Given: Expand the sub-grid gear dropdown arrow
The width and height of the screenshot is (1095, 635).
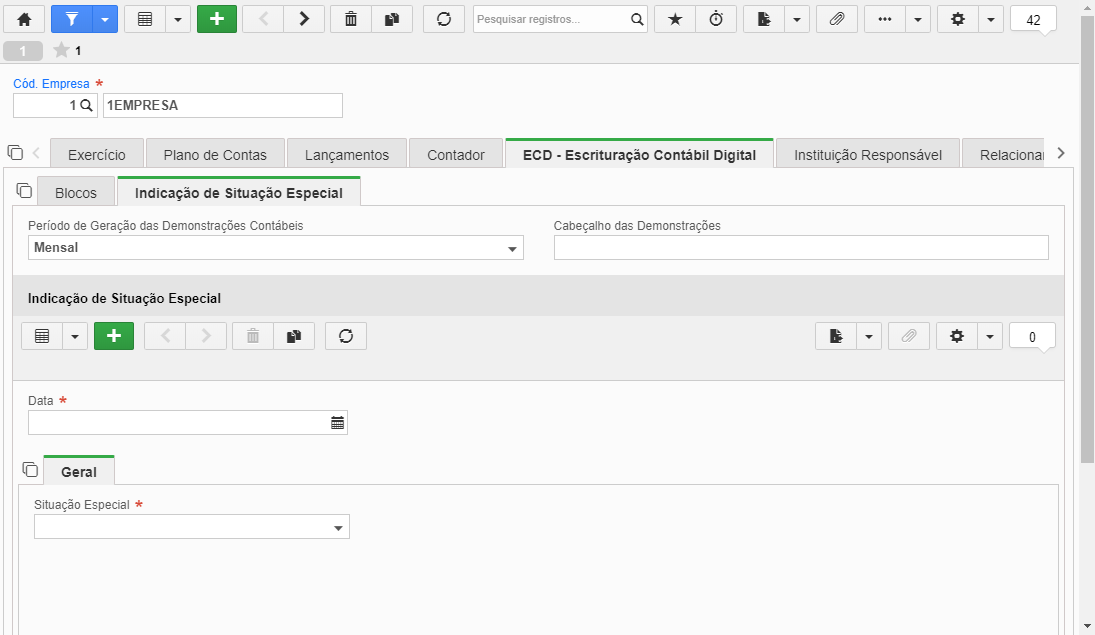Looking at the screenshot, I should (990, 336).
